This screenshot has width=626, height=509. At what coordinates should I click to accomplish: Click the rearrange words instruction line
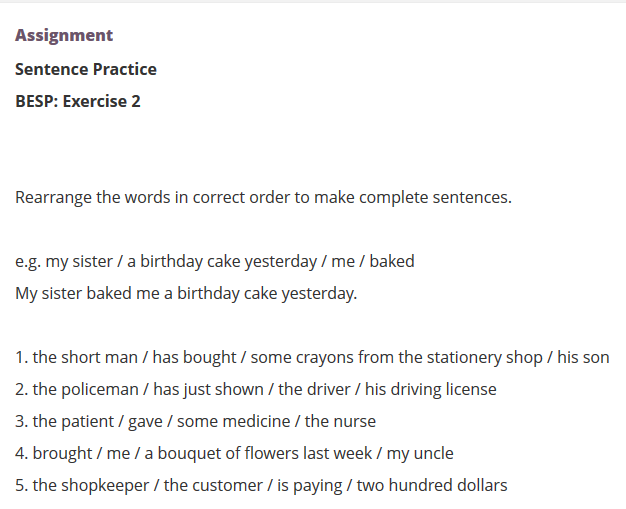tap(263, 198)
